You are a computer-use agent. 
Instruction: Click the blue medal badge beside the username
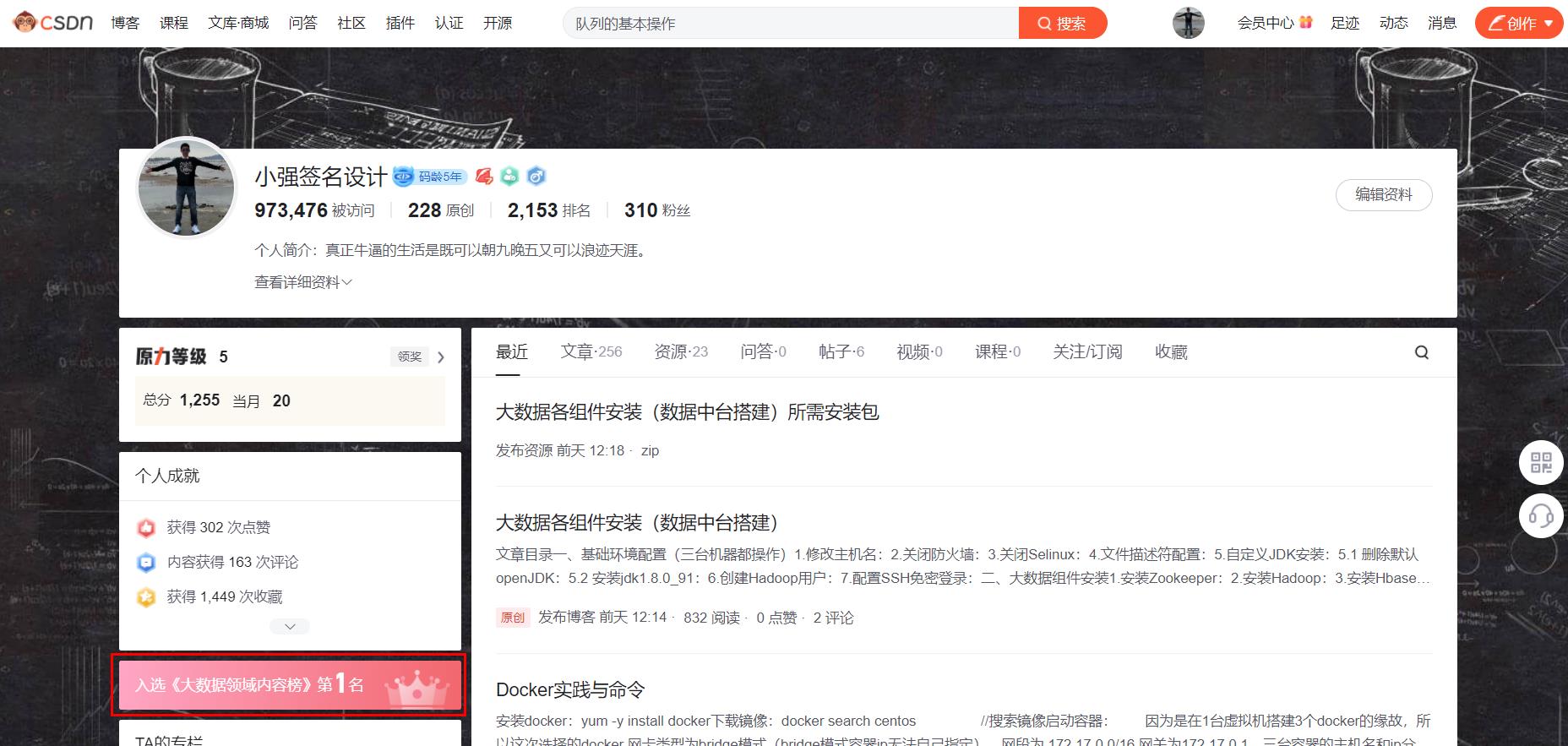tap(536, 176)
